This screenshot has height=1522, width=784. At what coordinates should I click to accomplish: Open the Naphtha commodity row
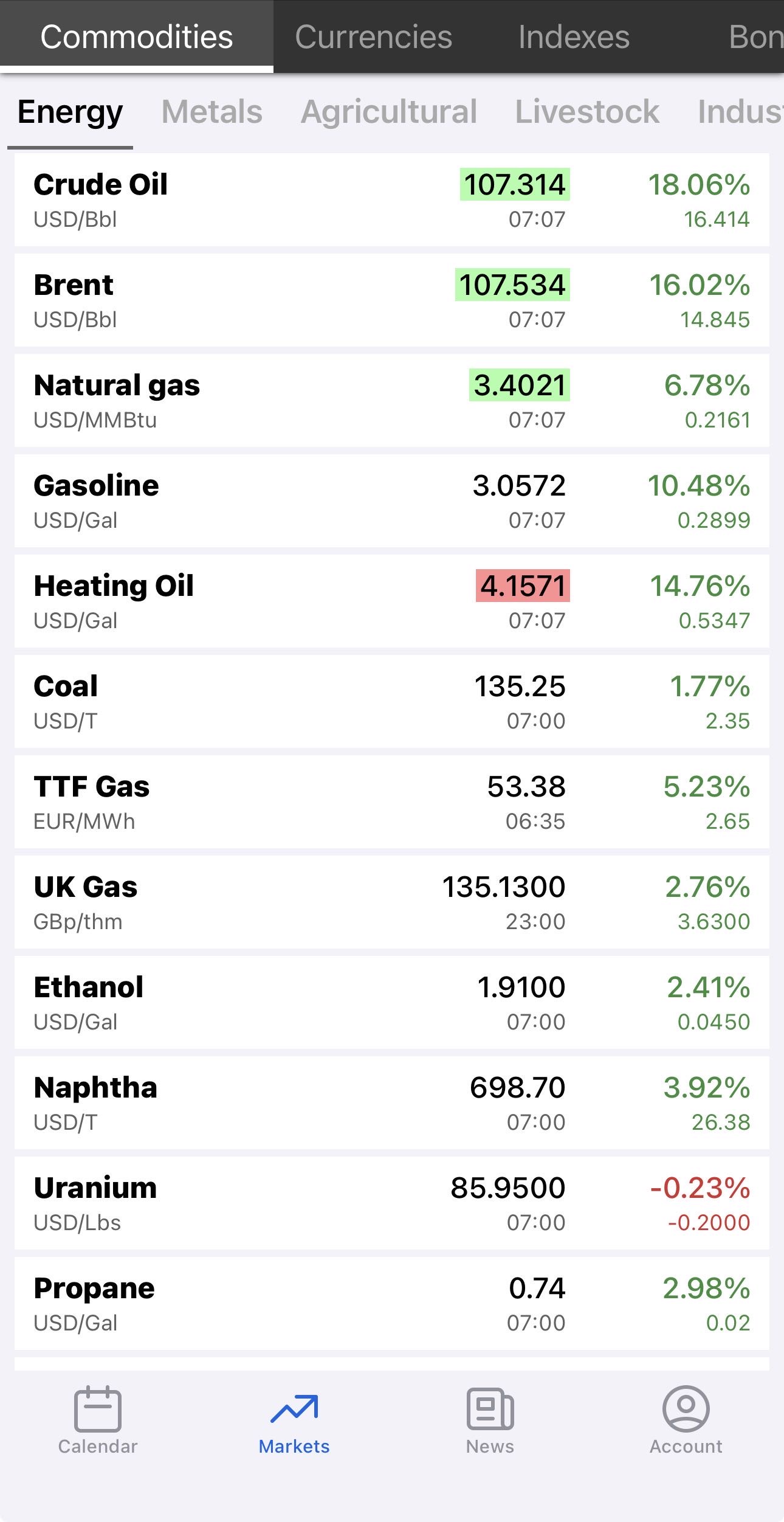[243, 1103]
